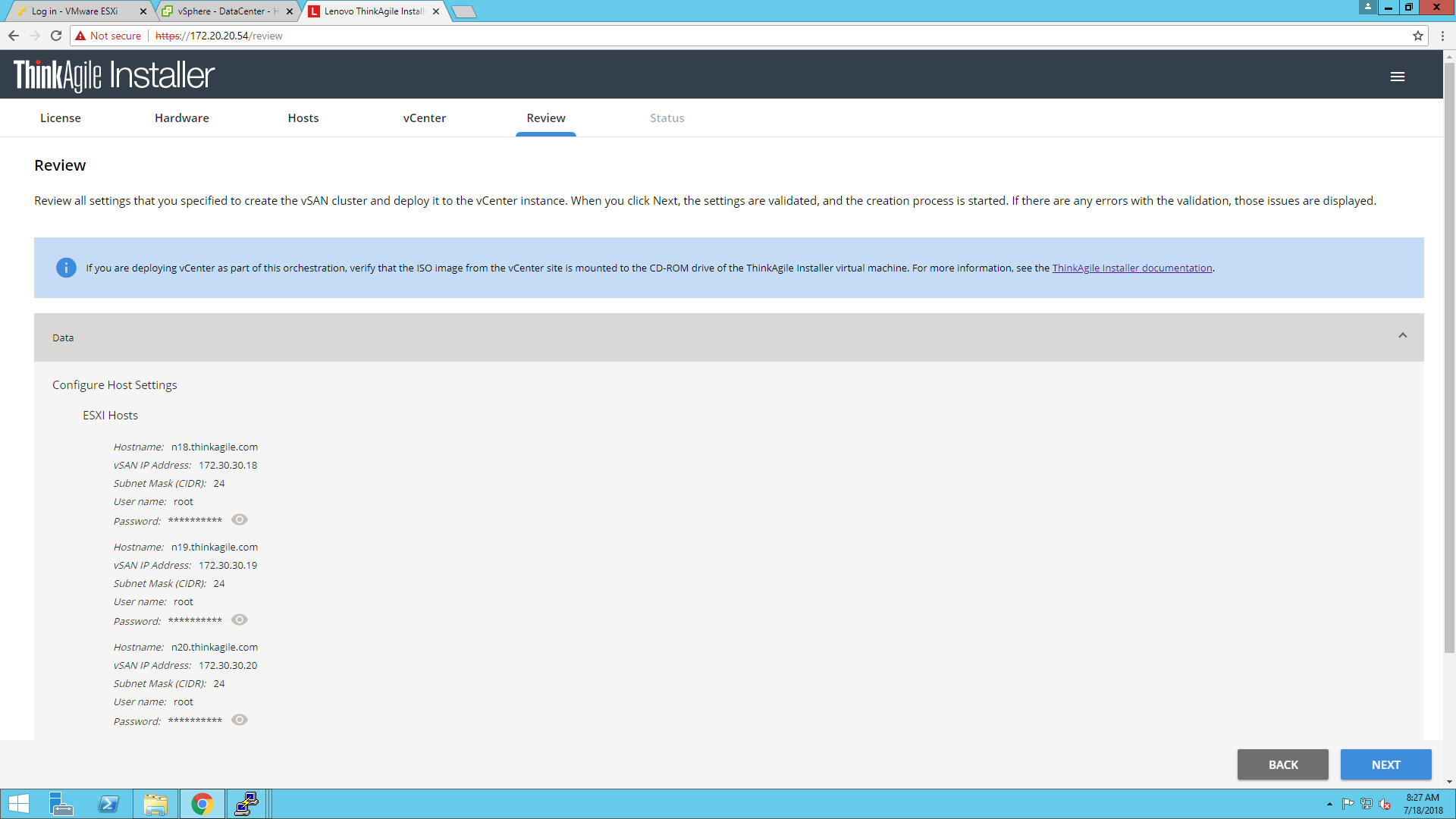This screenshot has height=819, width=1456.
Task: Collapse the Data section chevron
Action: (1402, 335)
